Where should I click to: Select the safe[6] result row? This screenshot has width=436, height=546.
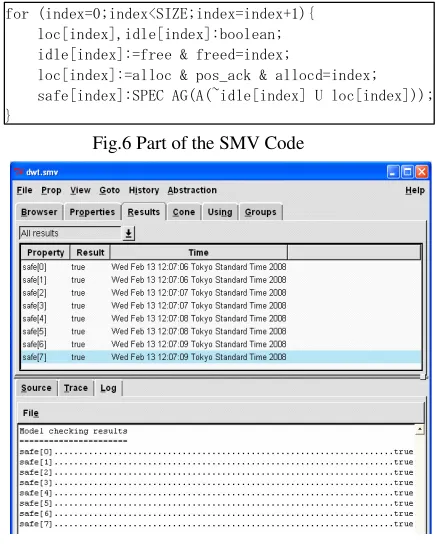click(221, 344)
